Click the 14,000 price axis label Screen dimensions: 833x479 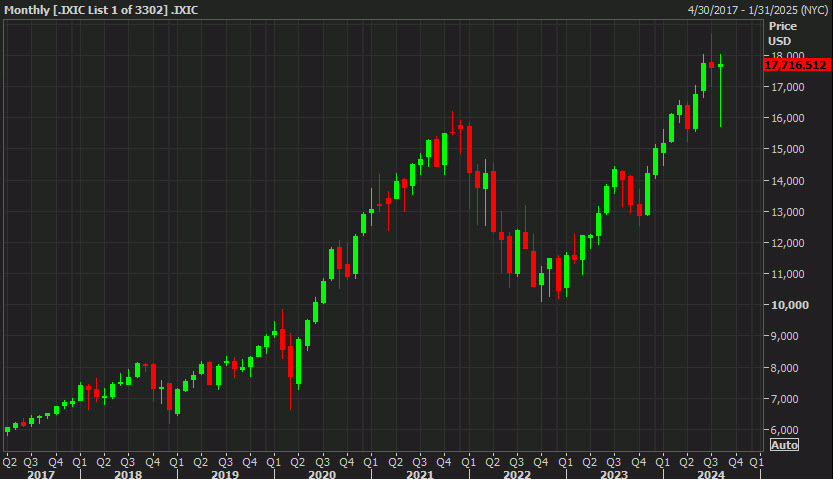click(787, 181)
